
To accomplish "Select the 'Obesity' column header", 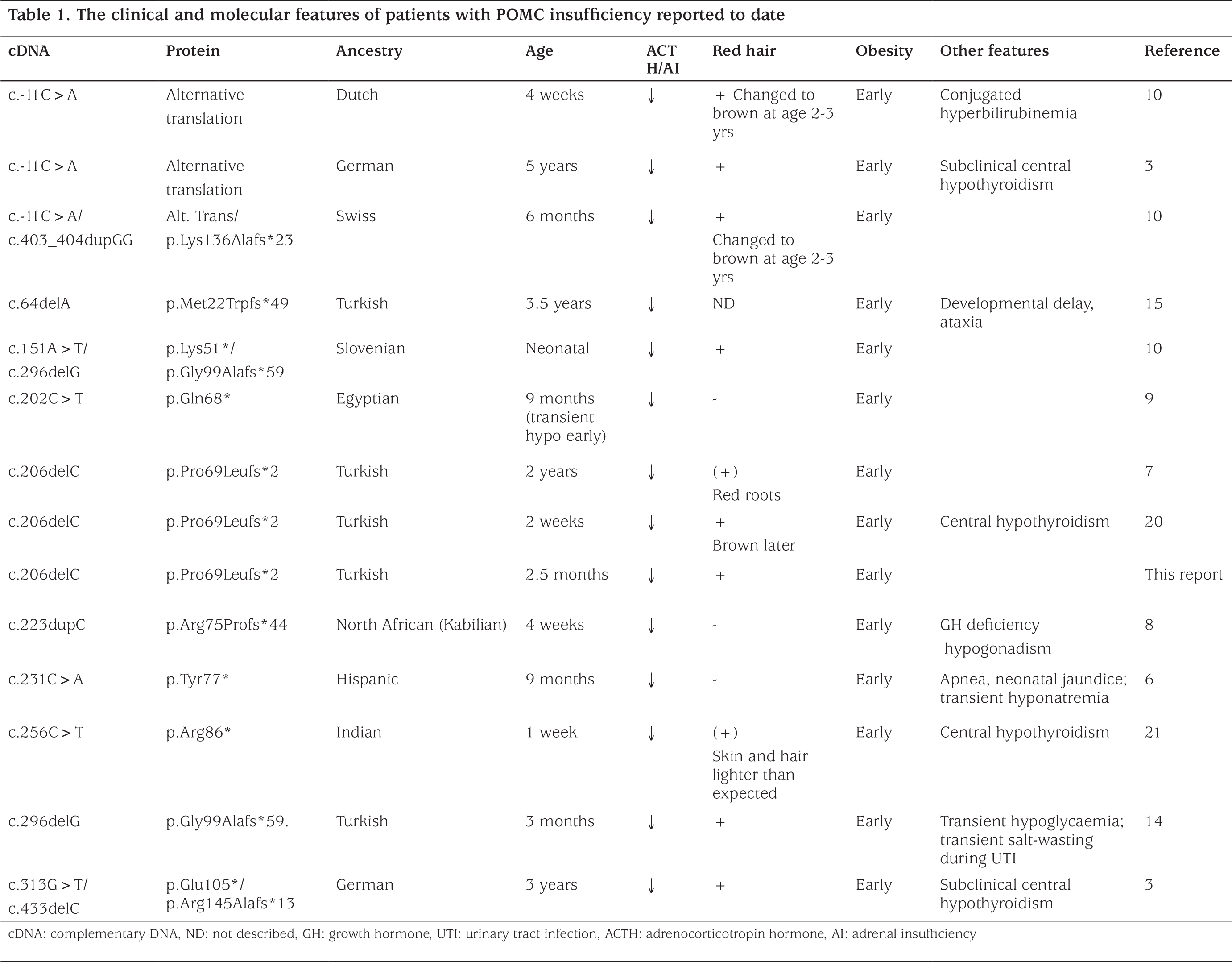I will pos(884,51).
